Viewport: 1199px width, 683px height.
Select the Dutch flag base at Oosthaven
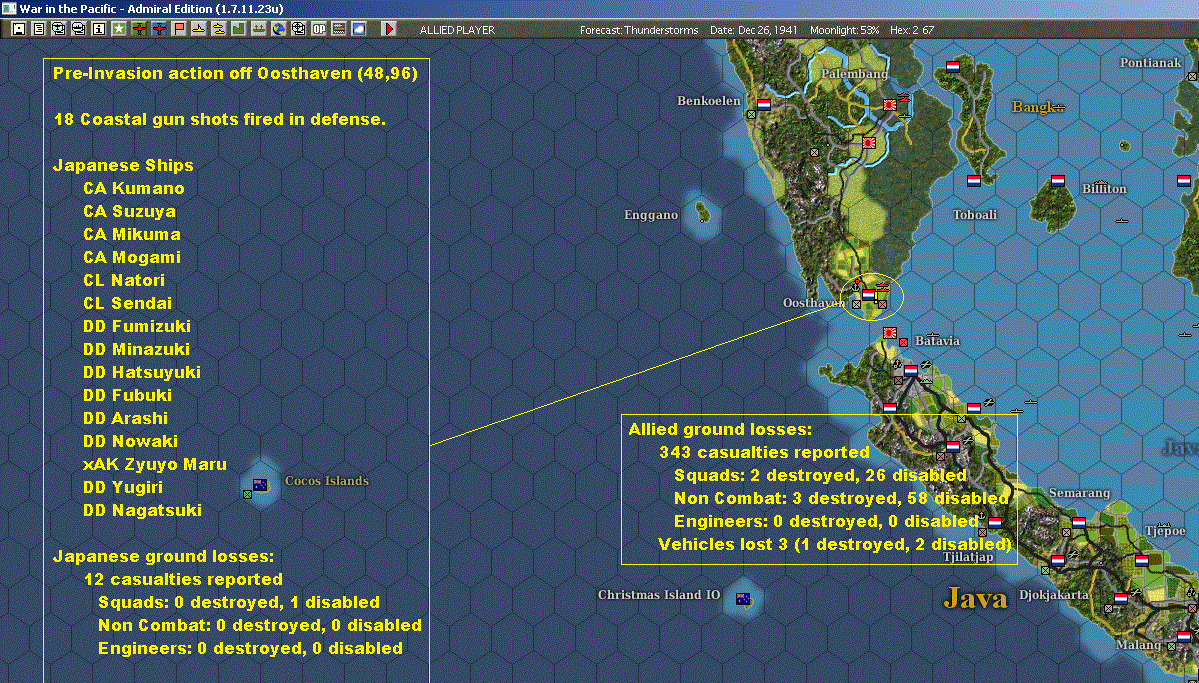tap(869, 294)
